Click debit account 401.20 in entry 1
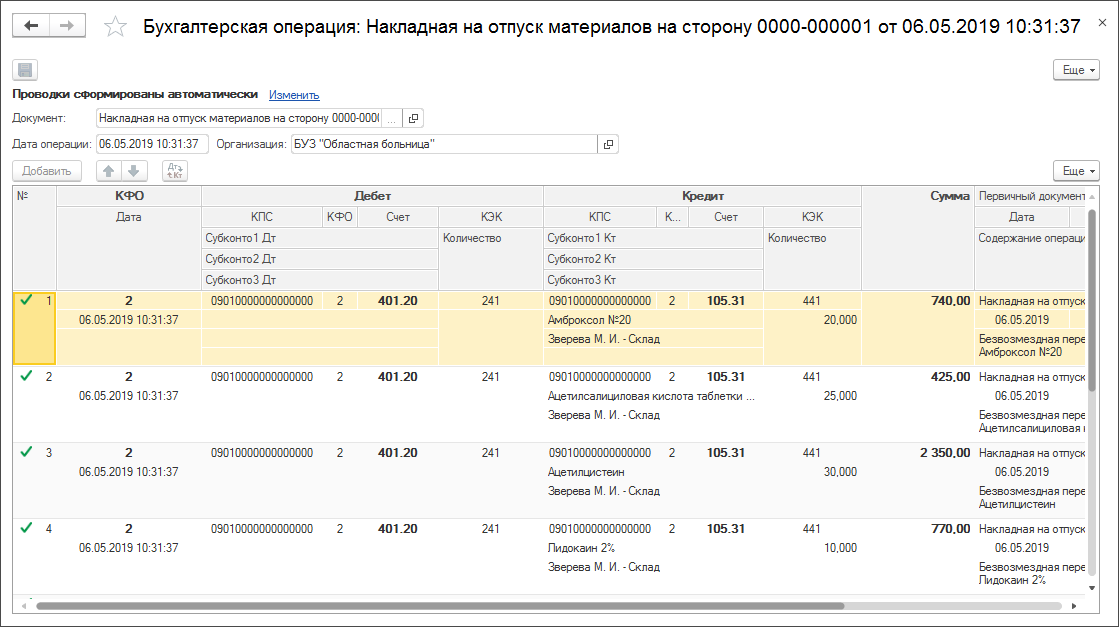1119x627 pixels. (x=398, y=301)
